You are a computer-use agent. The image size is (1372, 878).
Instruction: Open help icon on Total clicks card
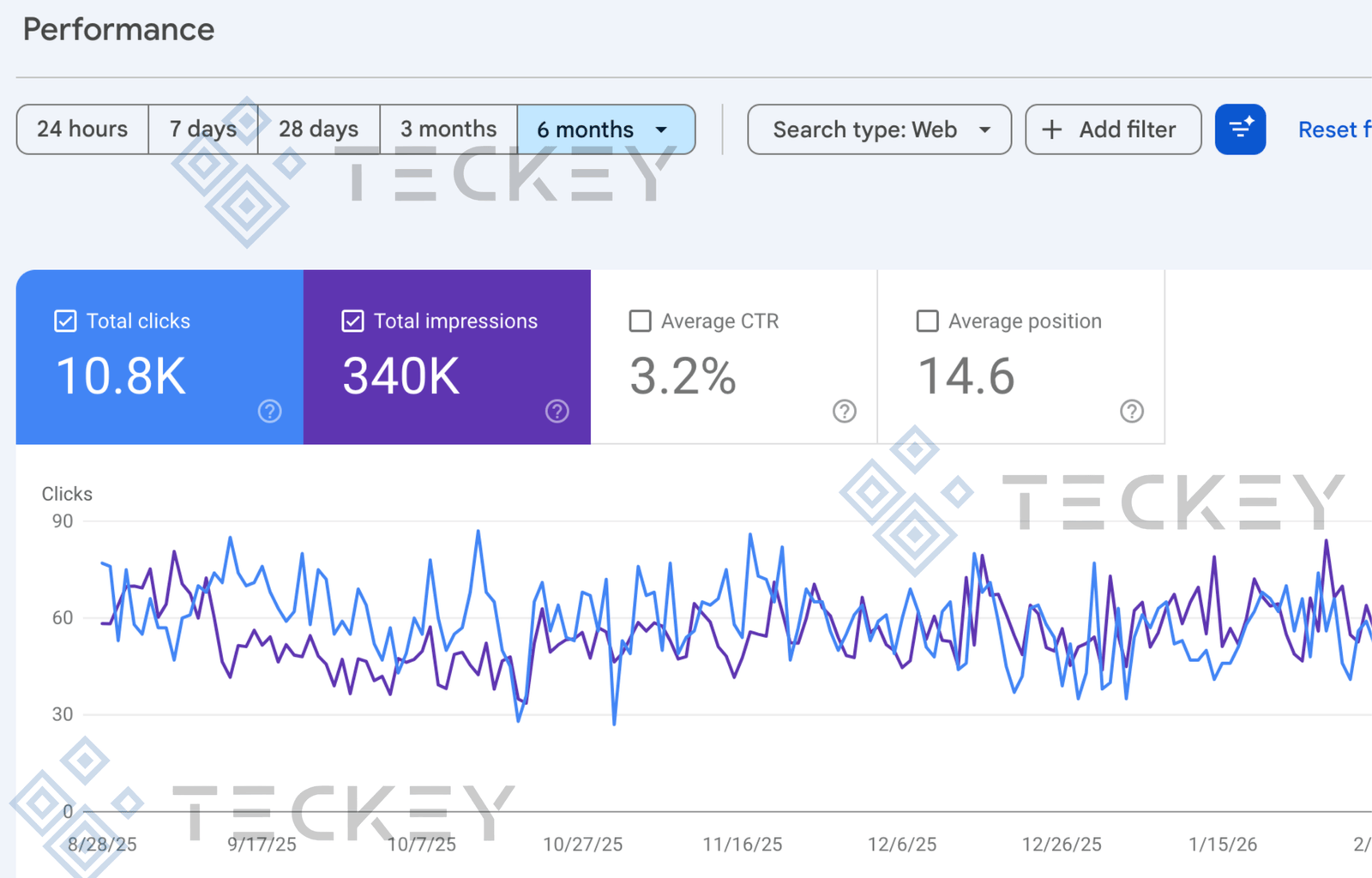(269, 412)
